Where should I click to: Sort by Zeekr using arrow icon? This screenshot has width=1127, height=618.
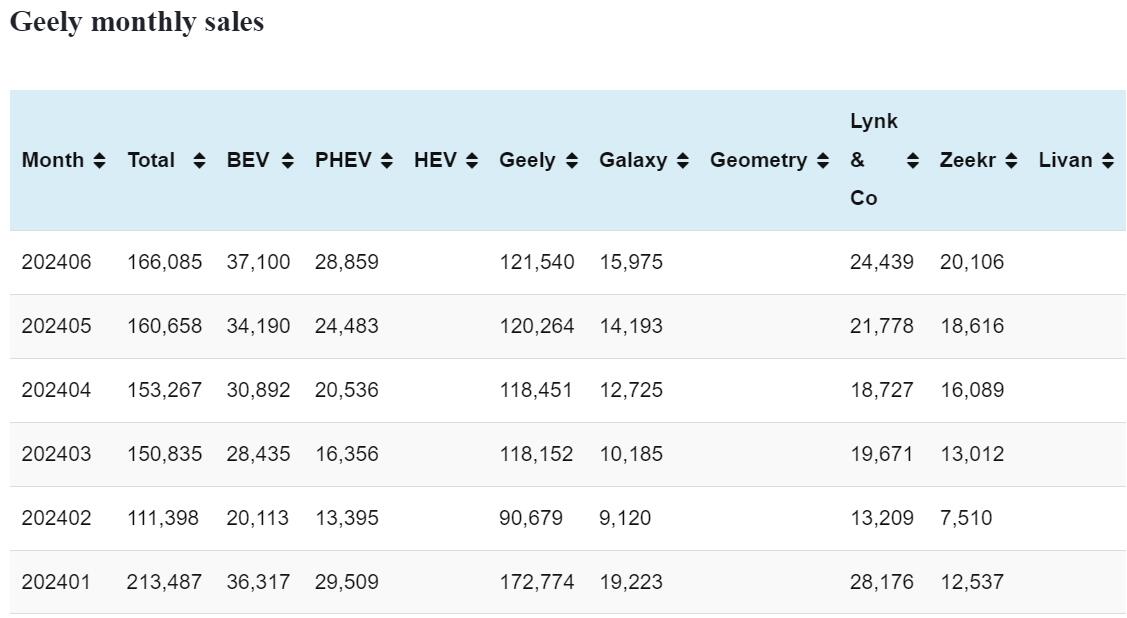pyautogui.click(x=1011, y=160)
